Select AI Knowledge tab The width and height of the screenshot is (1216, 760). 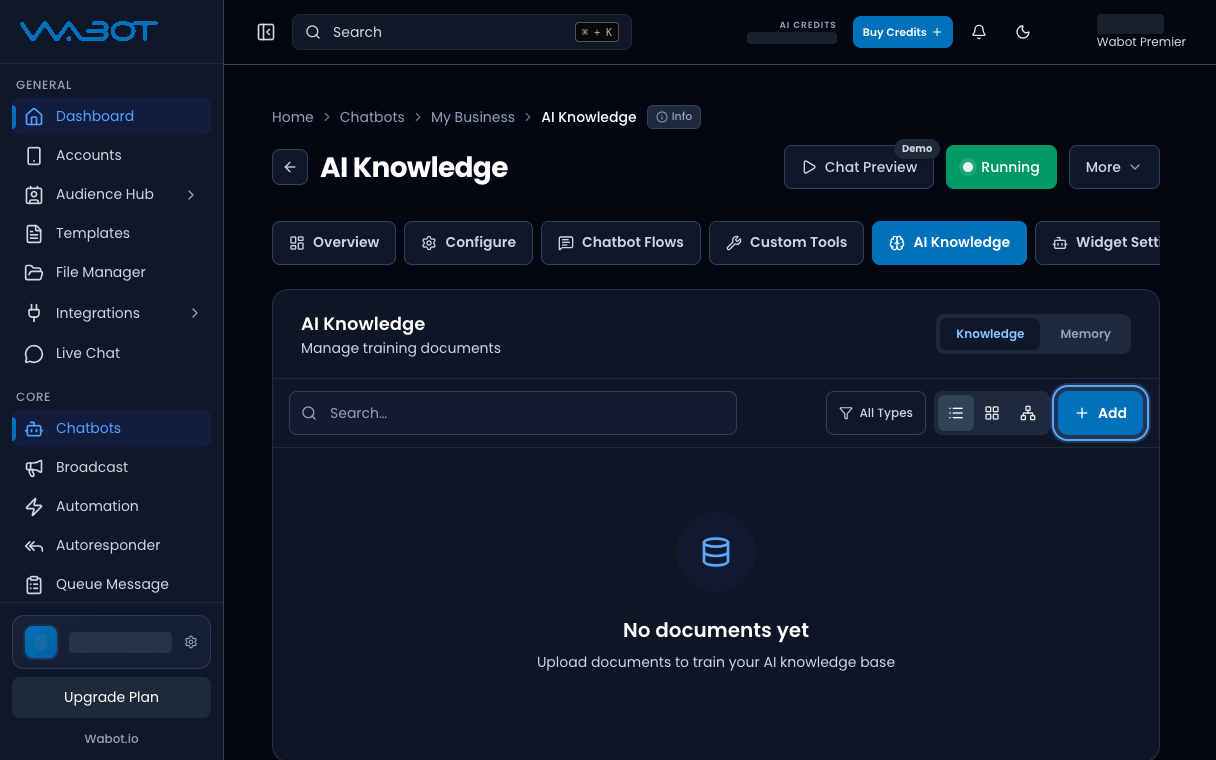pos(949,243)
